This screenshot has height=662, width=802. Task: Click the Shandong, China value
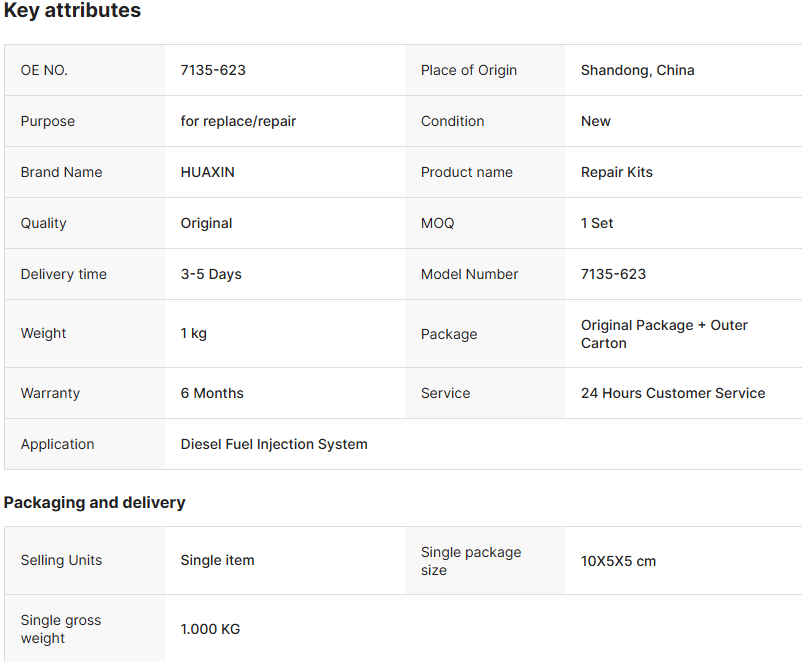(x=637, y=70)
